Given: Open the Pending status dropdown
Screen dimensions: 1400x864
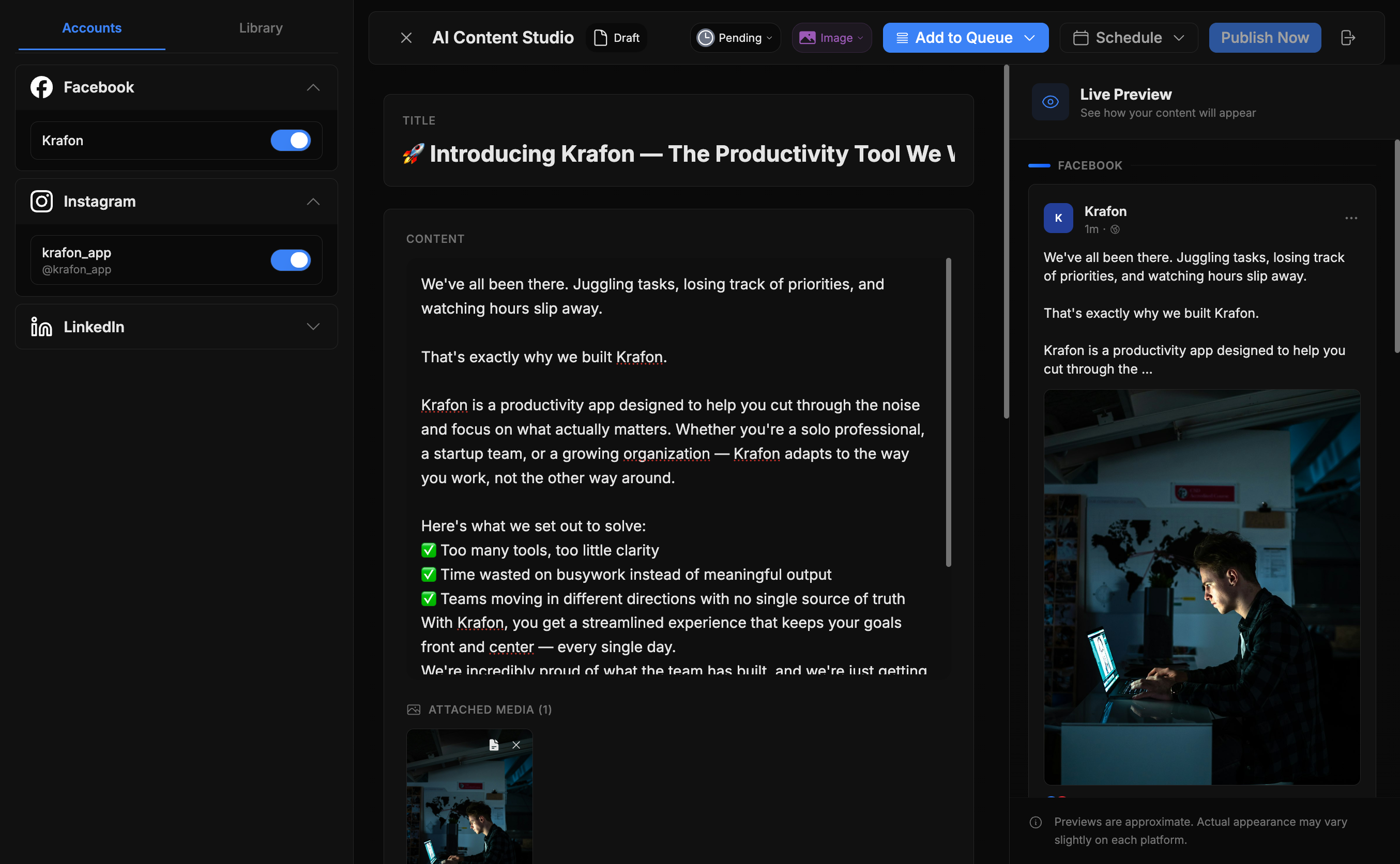Looking at the screenshot, I should point(735,38).
